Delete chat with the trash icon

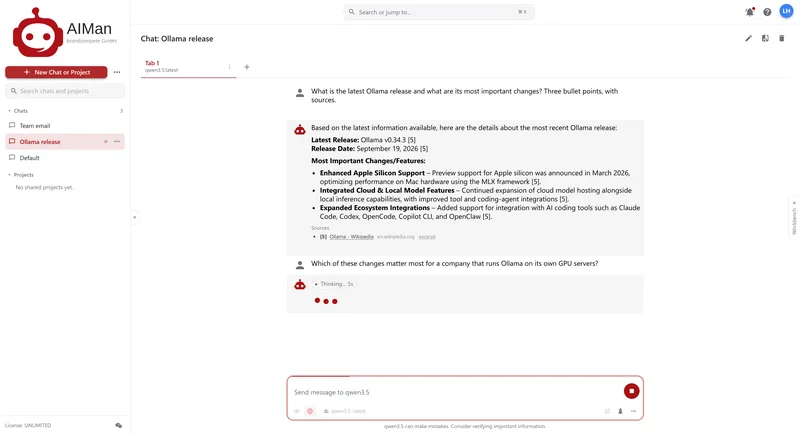tap(781, 38)
